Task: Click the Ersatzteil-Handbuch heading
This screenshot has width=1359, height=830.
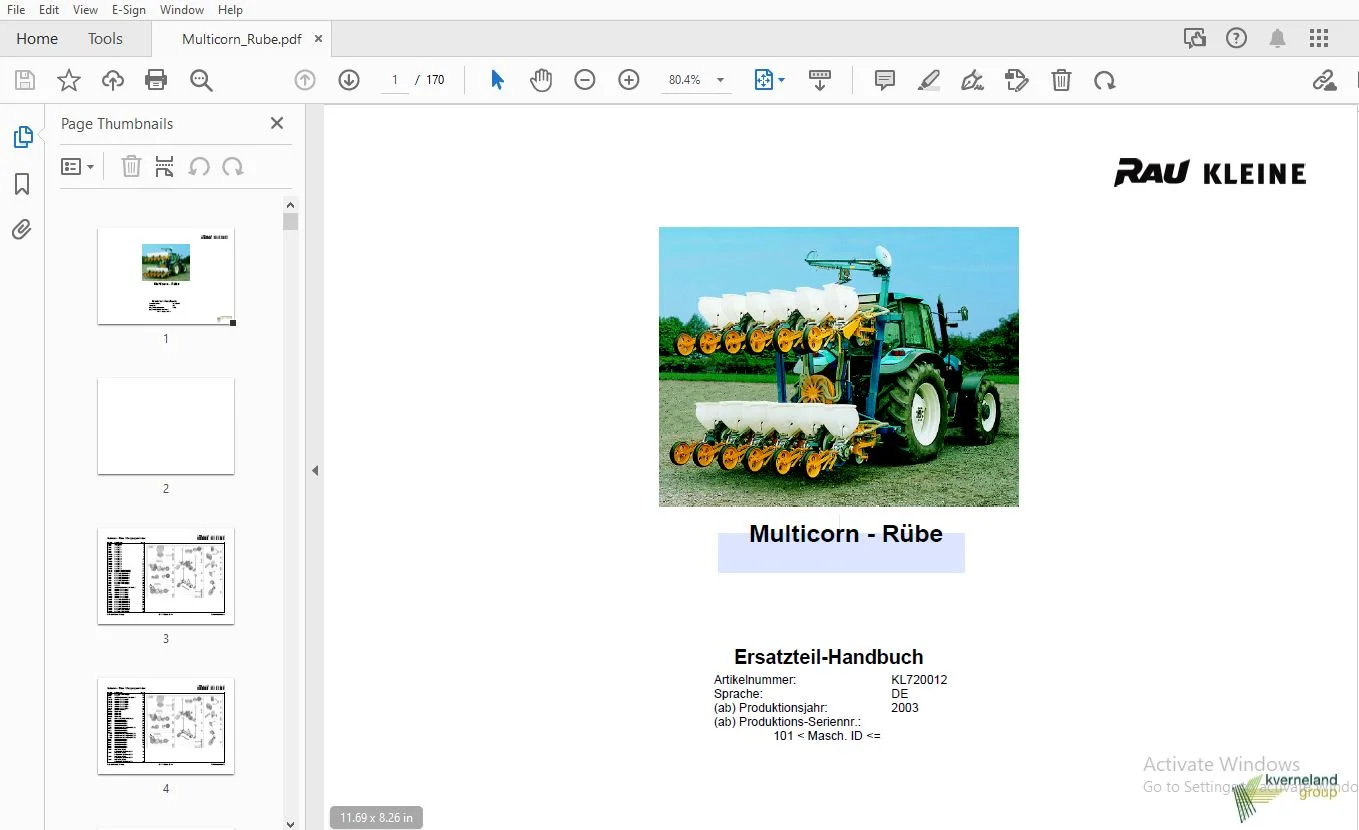Action: point(829,657)
